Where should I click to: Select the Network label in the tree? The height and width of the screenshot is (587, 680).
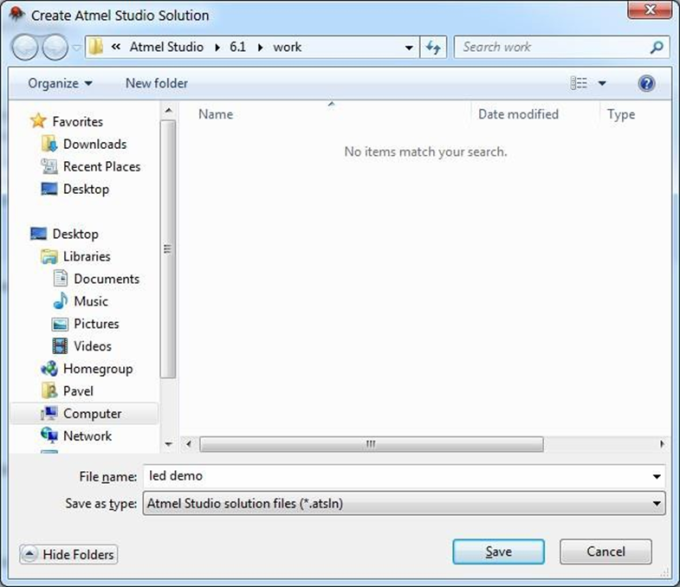click(87, 436)
